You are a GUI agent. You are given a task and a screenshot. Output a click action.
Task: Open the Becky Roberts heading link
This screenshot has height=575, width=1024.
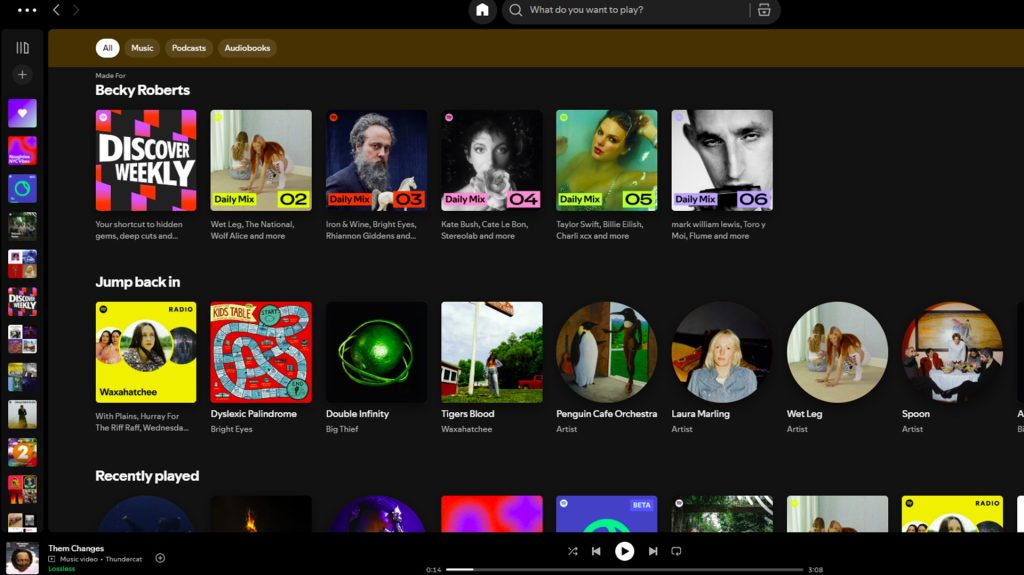pyautogui.click(x=142, y=90)
